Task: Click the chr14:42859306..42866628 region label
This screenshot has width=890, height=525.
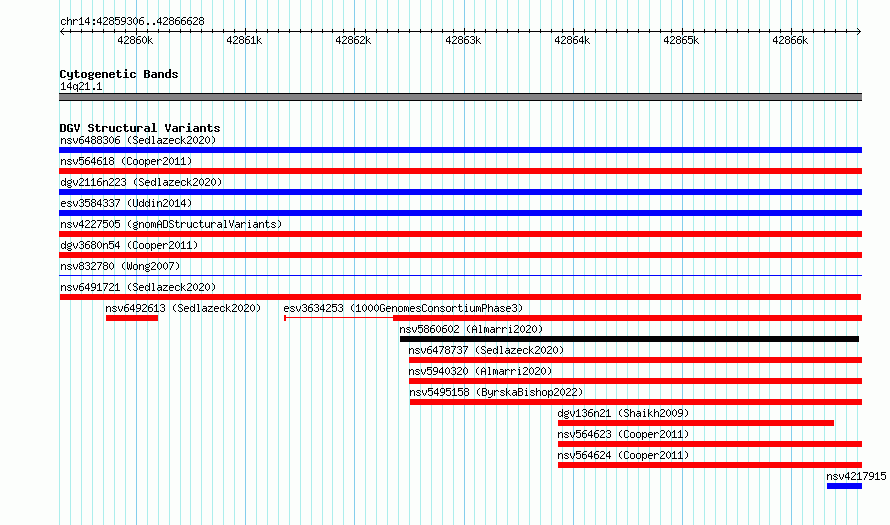Action: click(x=132, y=21)
